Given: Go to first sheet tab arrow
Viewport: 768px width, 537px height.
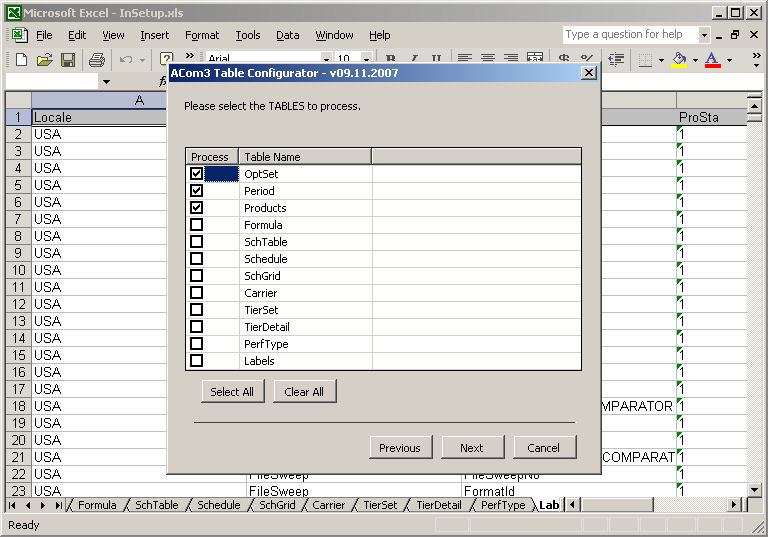Looking at the screenshot, I should point(12,505).
